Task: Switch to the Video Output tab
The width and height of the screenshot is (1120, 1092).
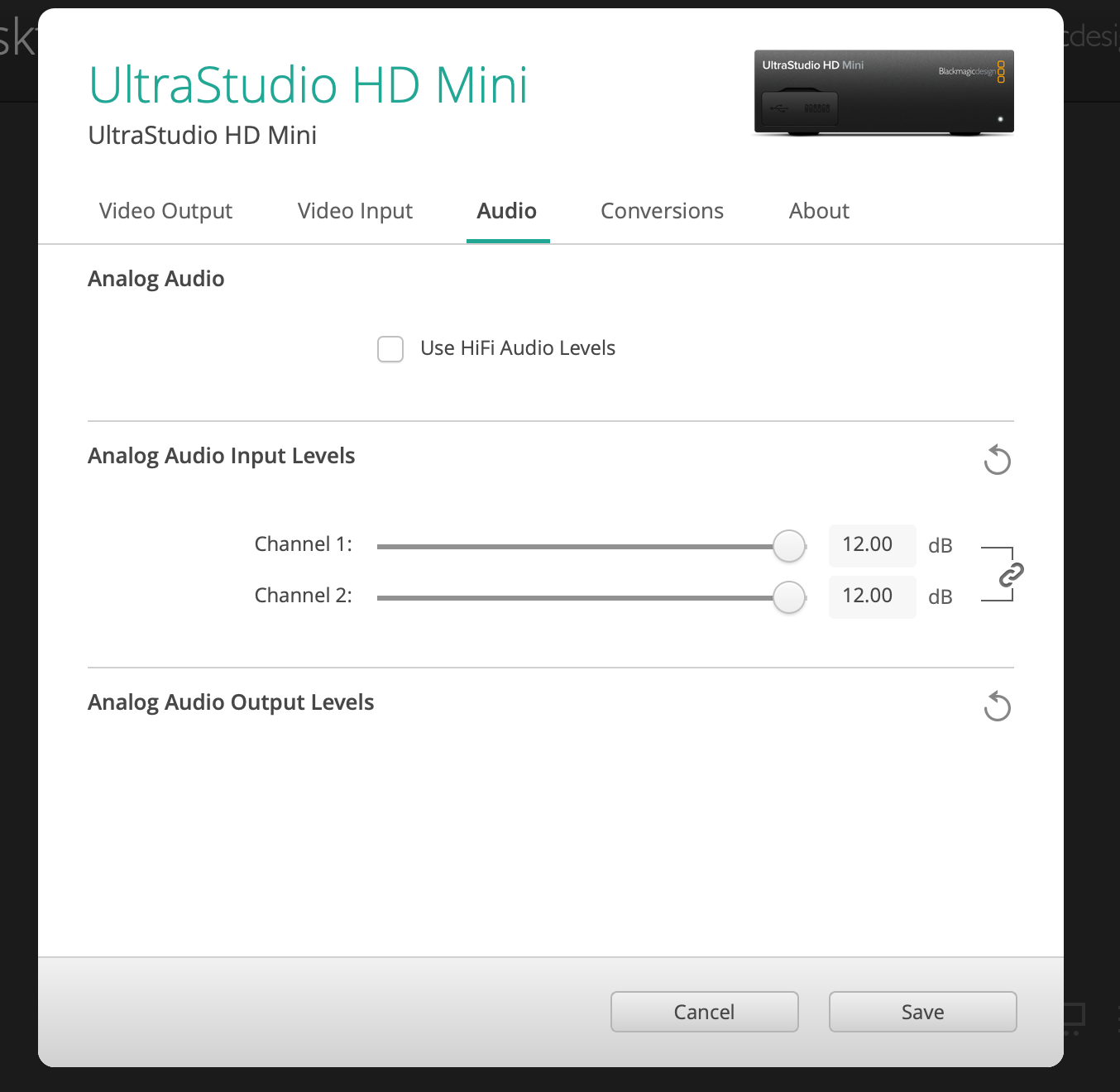Action: [165, 211]
